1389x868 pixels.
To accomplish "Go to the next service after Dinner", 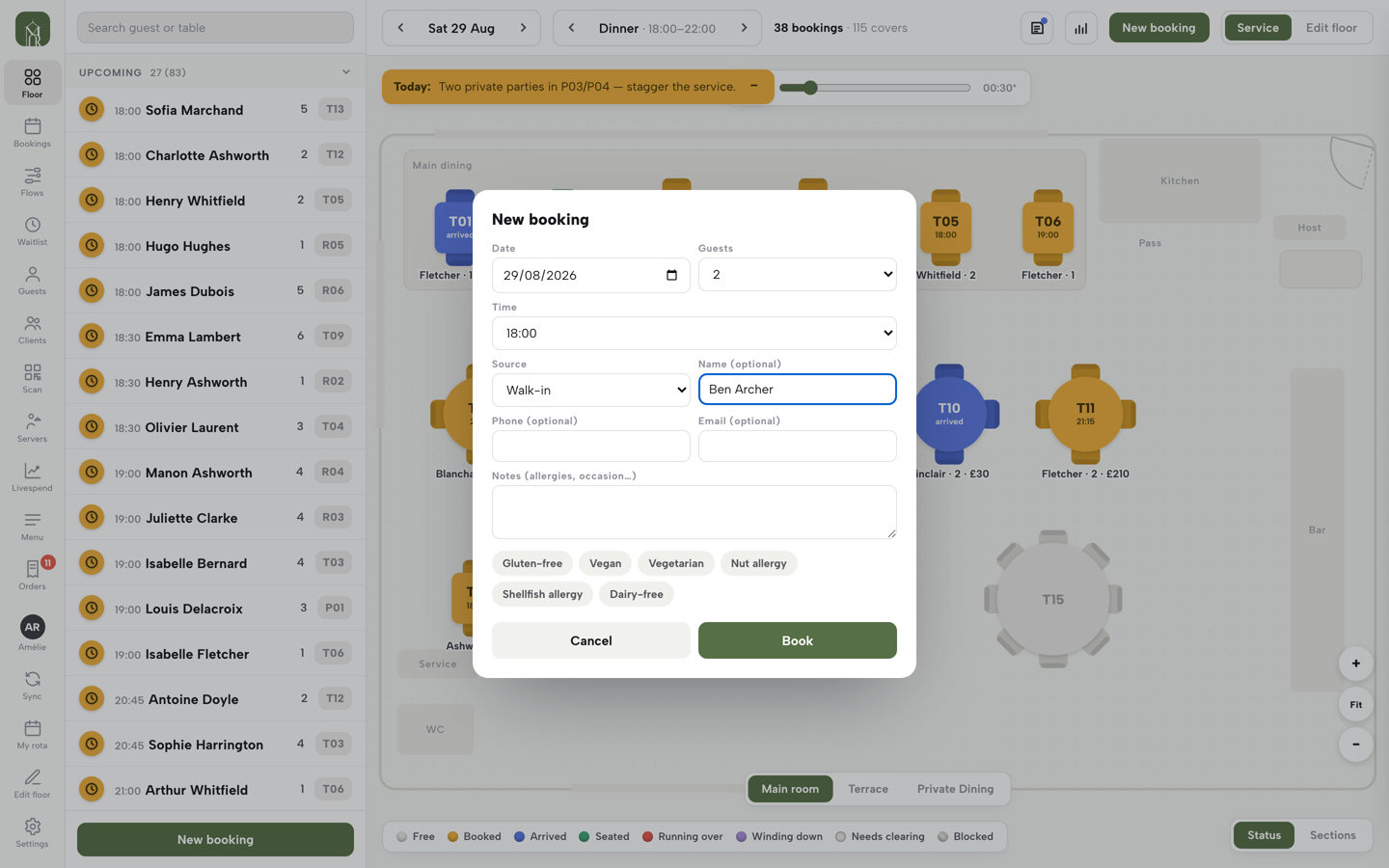I will click(x=744, y=28).
